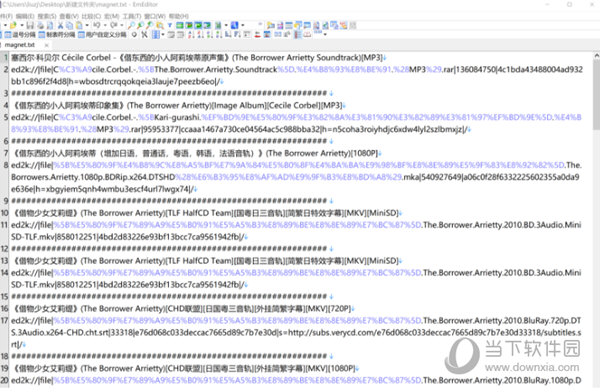Open the 工具(T) menu
Viewport: 600px width, 392px height.
132,16
